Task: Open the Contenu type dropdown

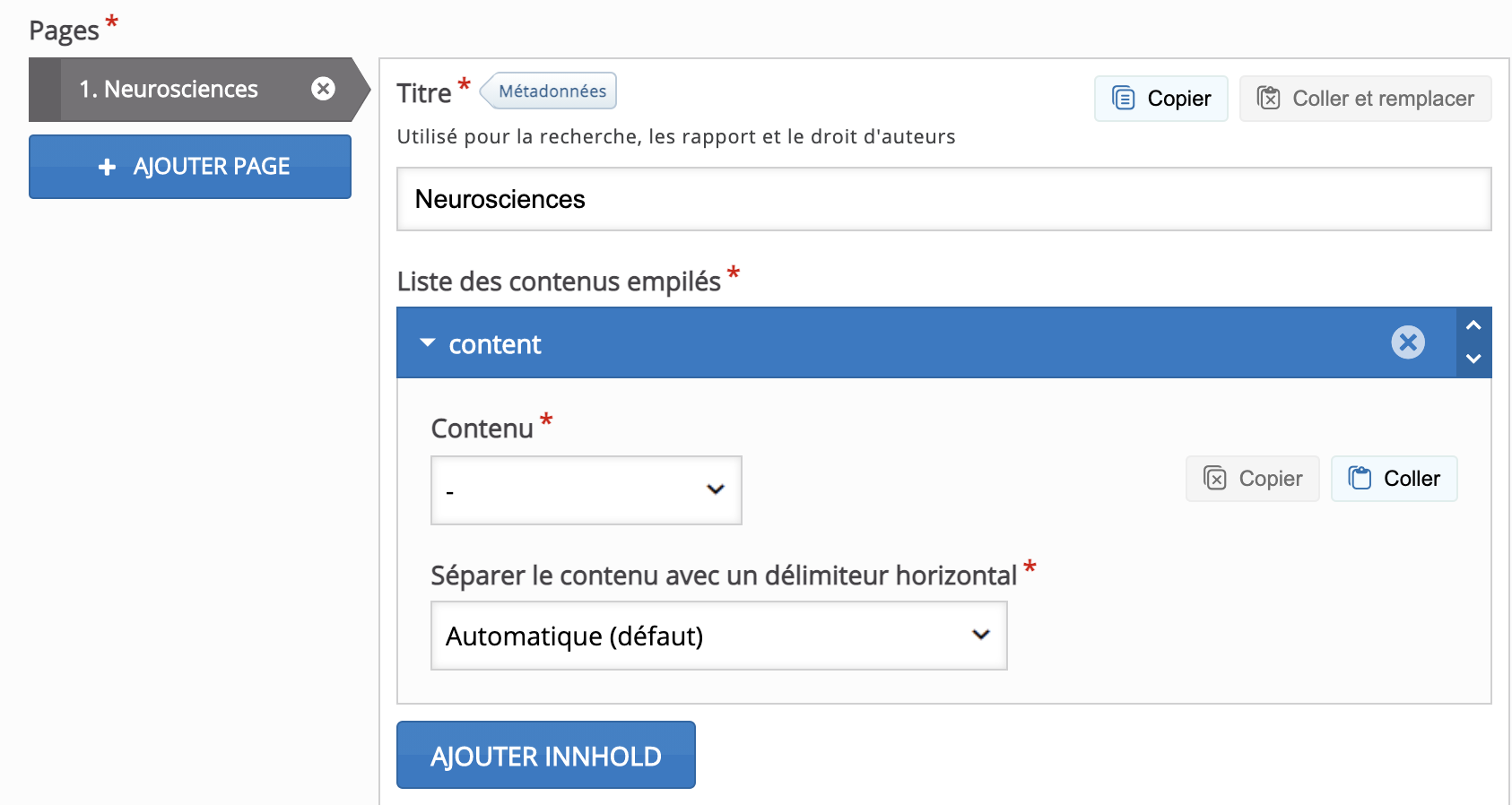Action: [587, 489]
